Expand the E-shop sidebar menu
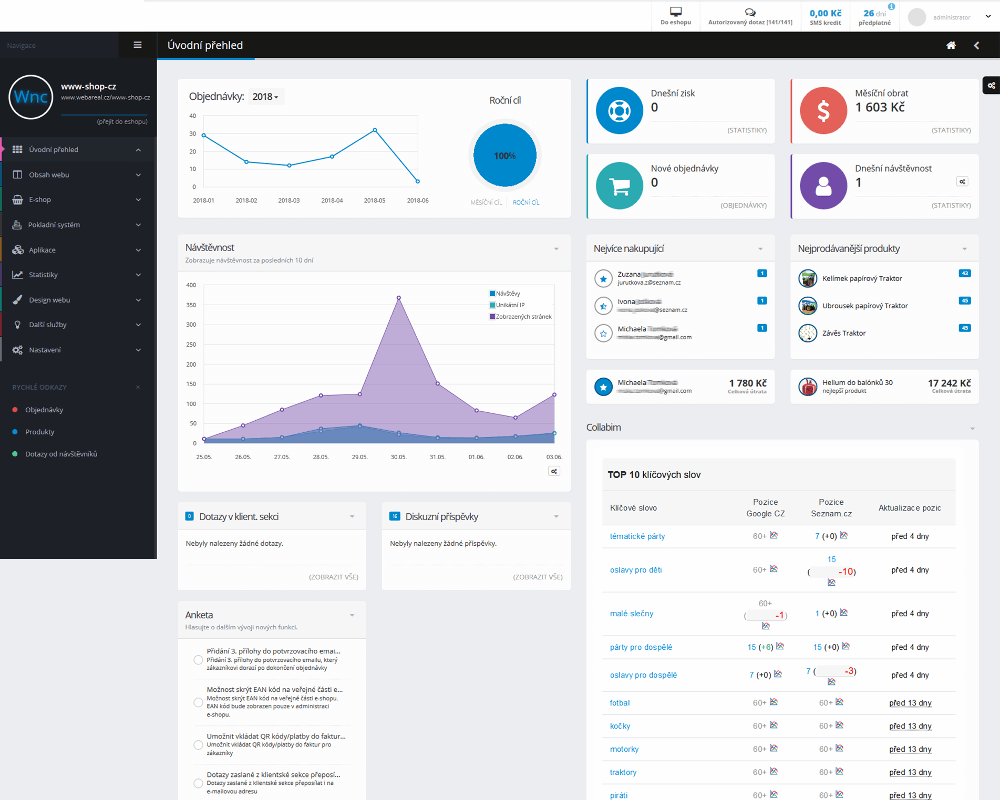 pos(75,200)
